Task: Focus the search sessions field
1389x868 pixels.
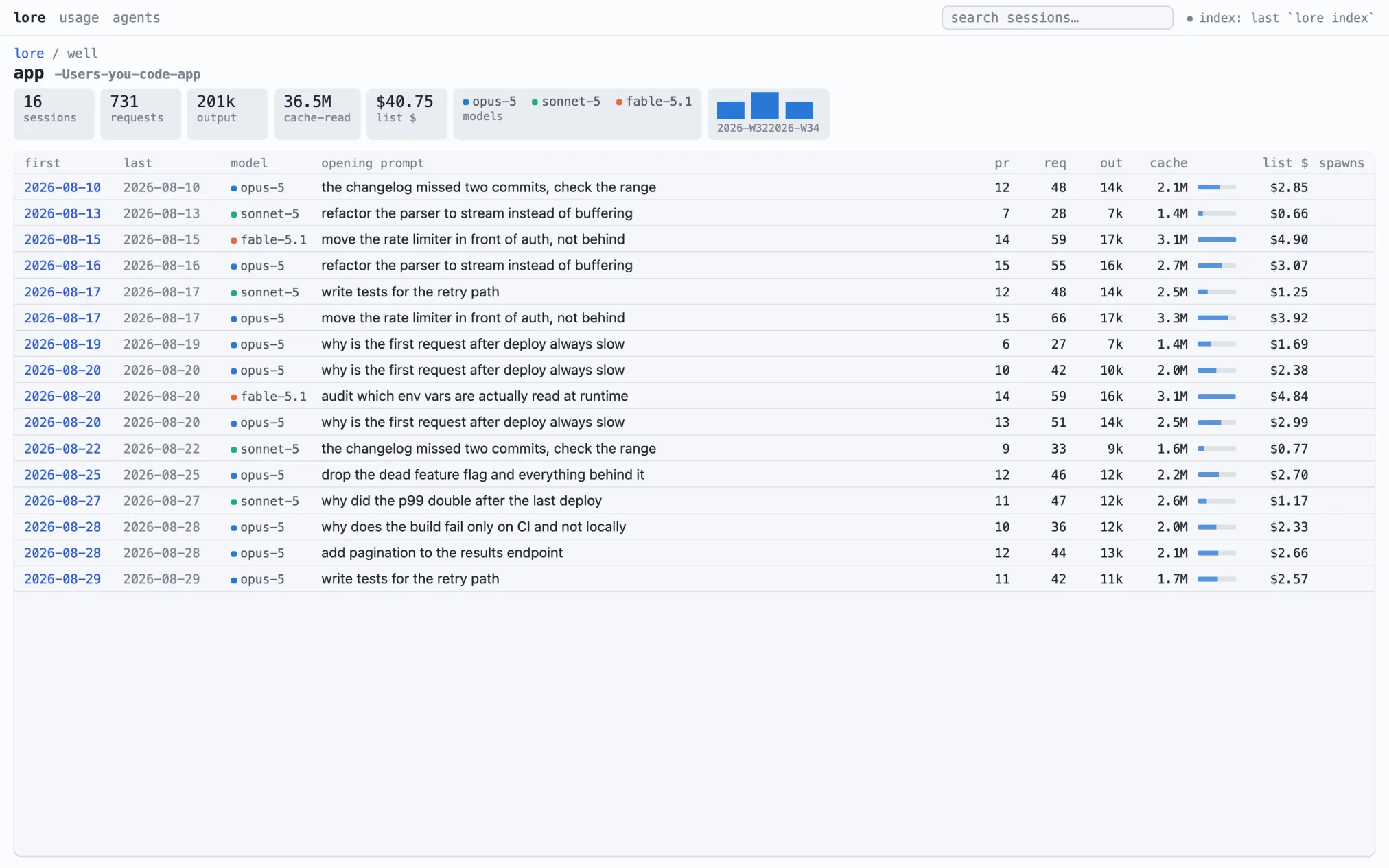Action: click(1057, 18)
